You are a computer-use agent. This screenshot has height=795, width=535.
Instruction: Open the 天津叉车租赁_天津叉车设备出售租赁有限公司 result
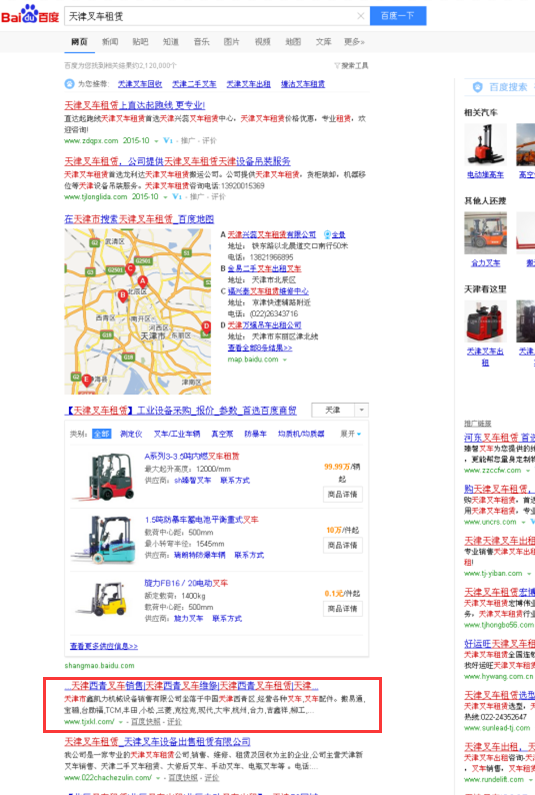(157, 742)
